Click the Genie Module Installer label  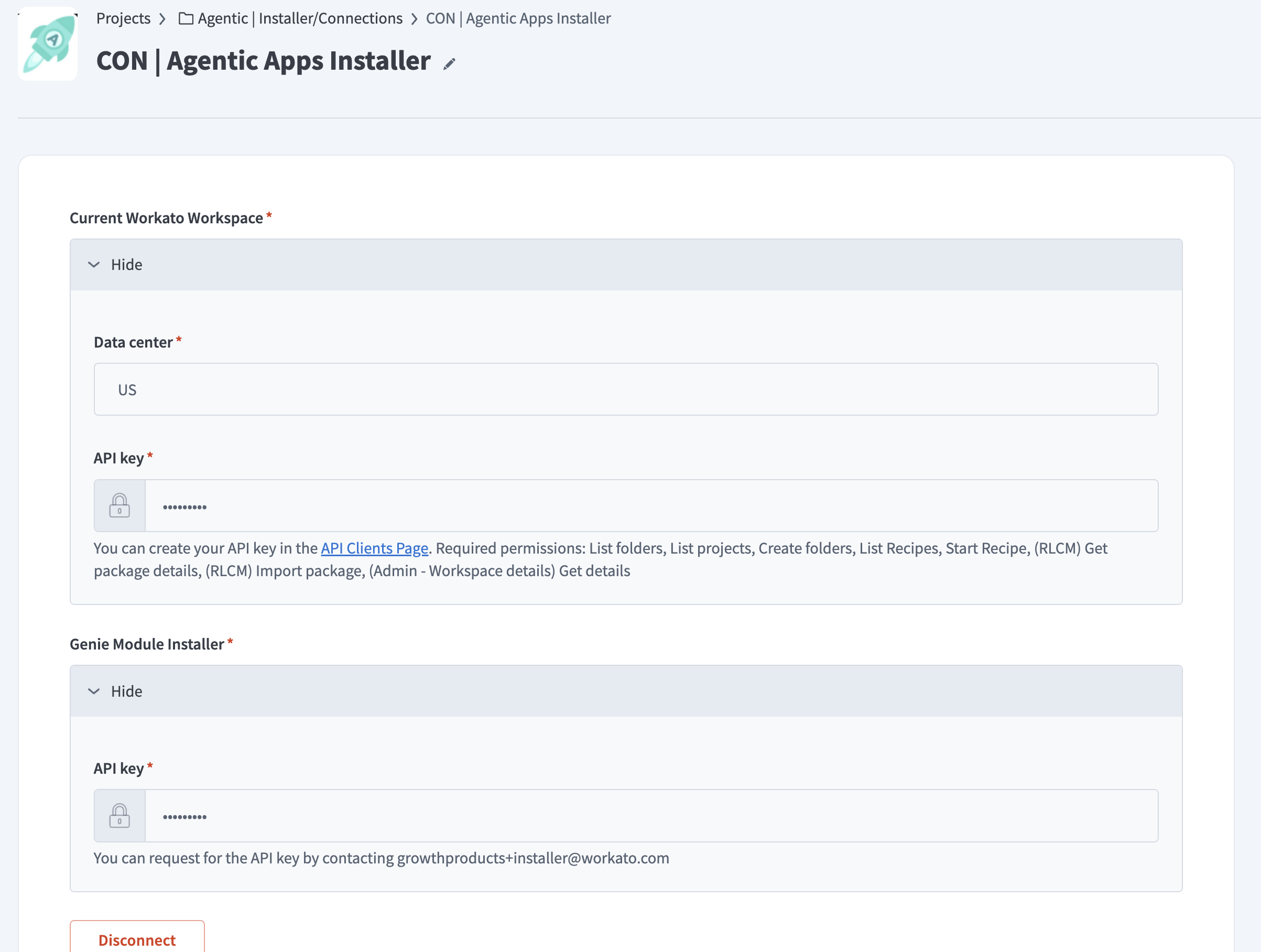[x=147, y=644]
